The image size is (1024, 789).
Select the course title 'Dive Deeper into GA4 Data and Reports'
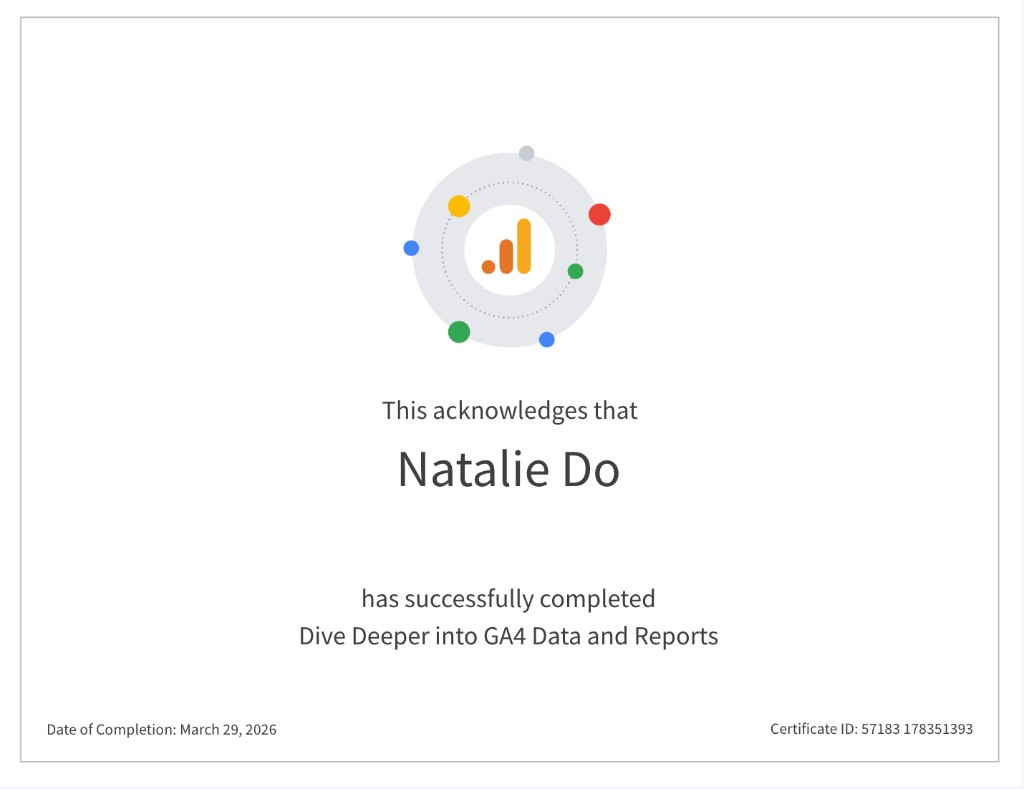tap(509, 636)
